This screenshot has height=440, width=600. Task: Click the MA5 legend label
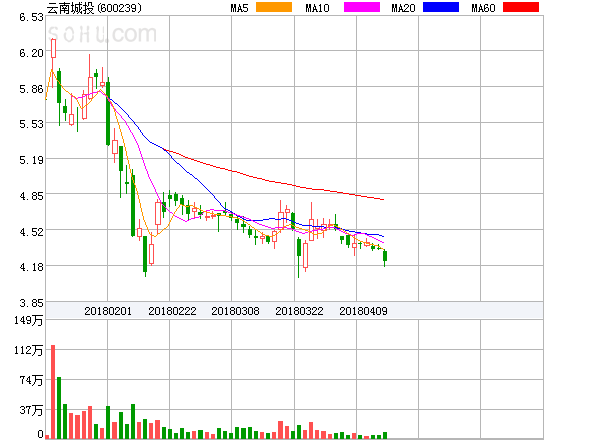pos(240,8)
